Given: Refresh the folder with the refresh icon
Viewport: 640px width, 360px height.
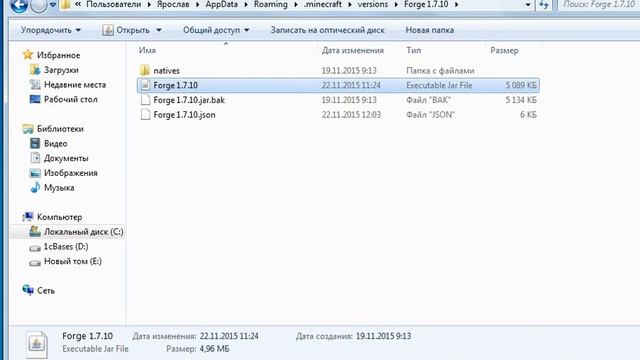Looking at the screenshot, I should point(544,5).
